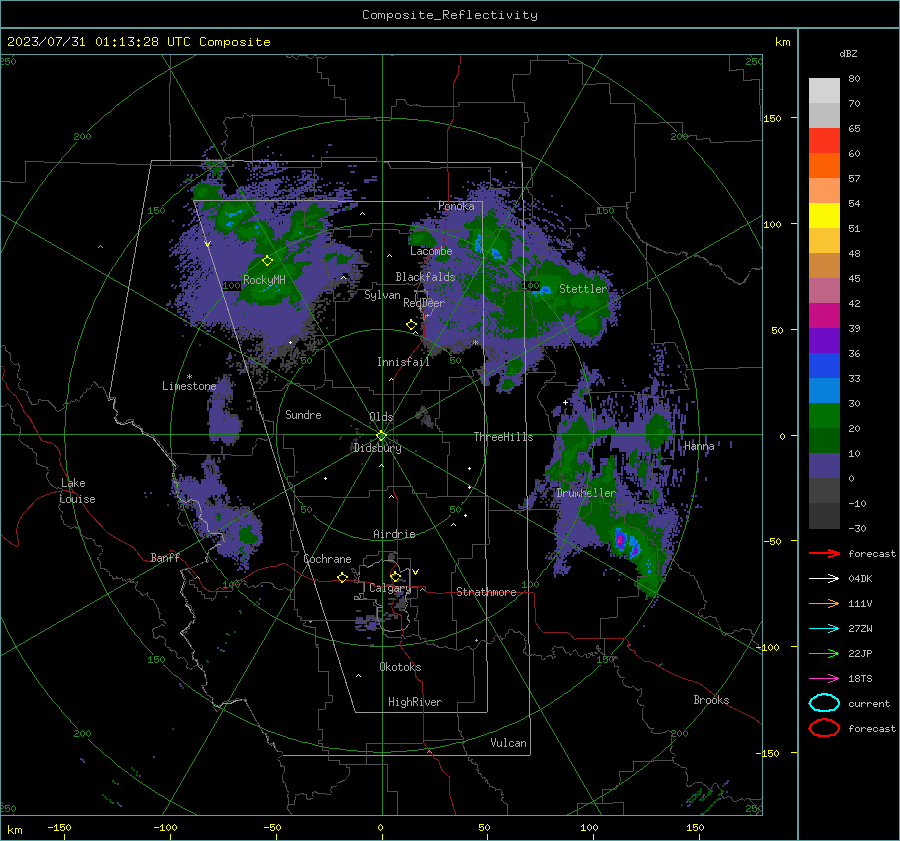This screenshot has width=900, height=841.
Task: Click the yellow diamond marker below RedDeer
Action: click(411, 325)
